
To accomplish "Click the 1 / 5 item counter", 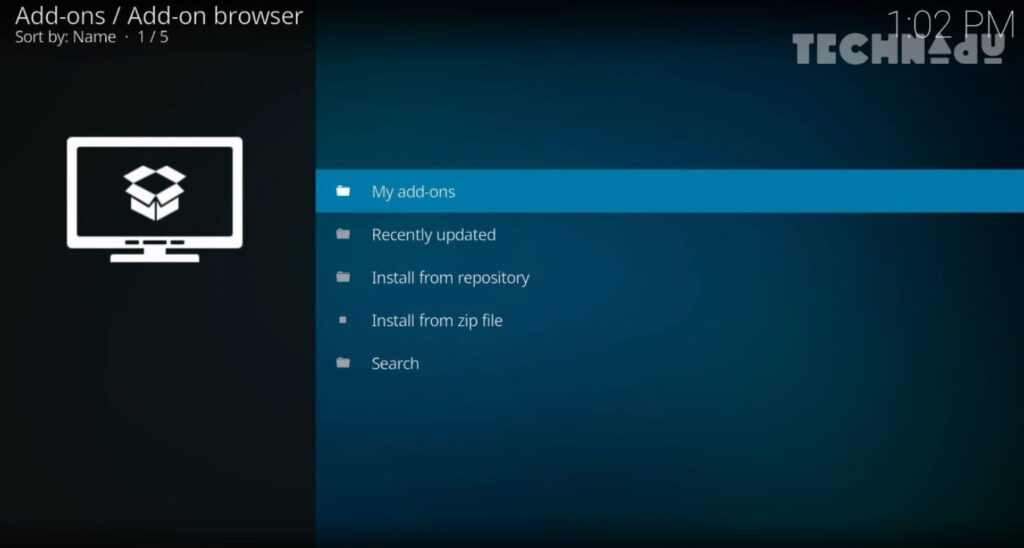I will tap(154, 37).
